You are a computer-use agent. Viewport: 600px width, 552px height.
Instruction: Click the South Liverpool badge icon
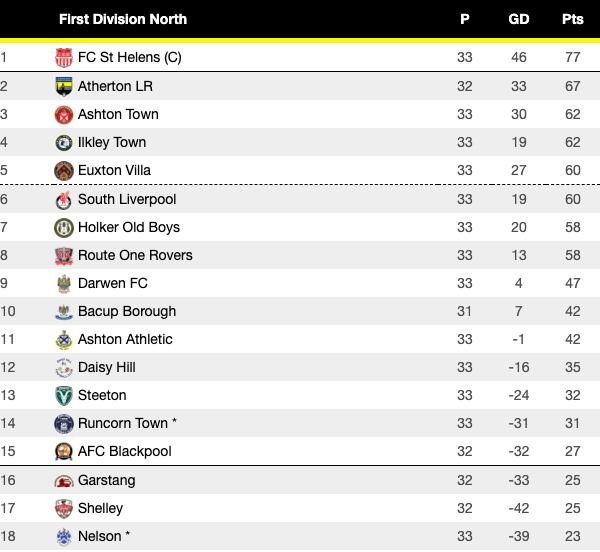pyautogui.click(x=64, y=199)
